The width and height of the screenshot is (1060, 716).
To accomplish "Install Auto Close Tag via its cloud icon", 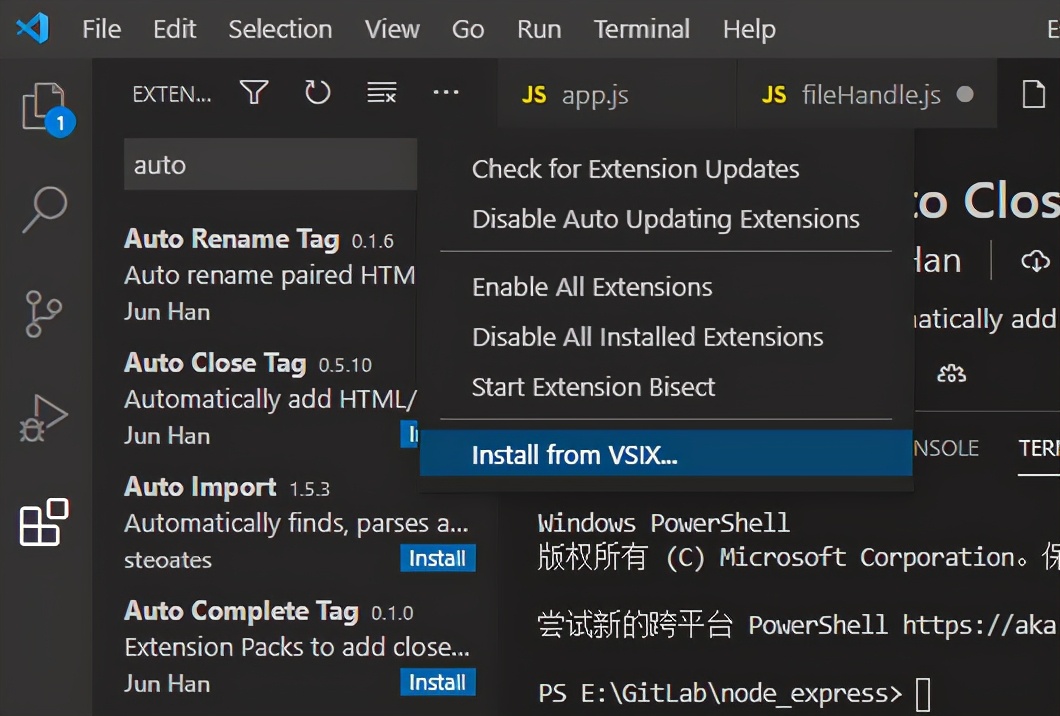I will click(1034, 258).
